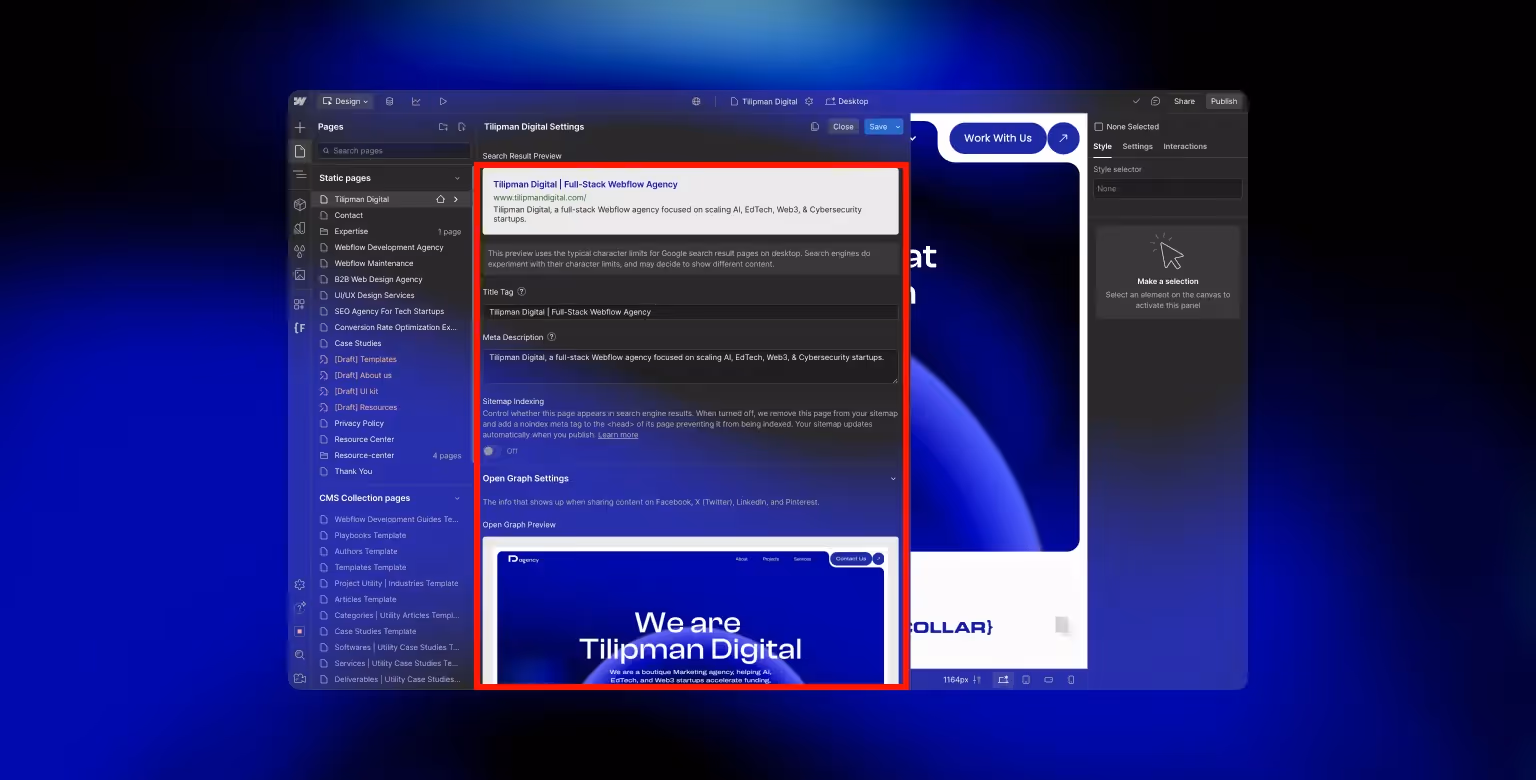Switch to the Interactions tab
The image size is (1536, 780).
click(1185, 146)
